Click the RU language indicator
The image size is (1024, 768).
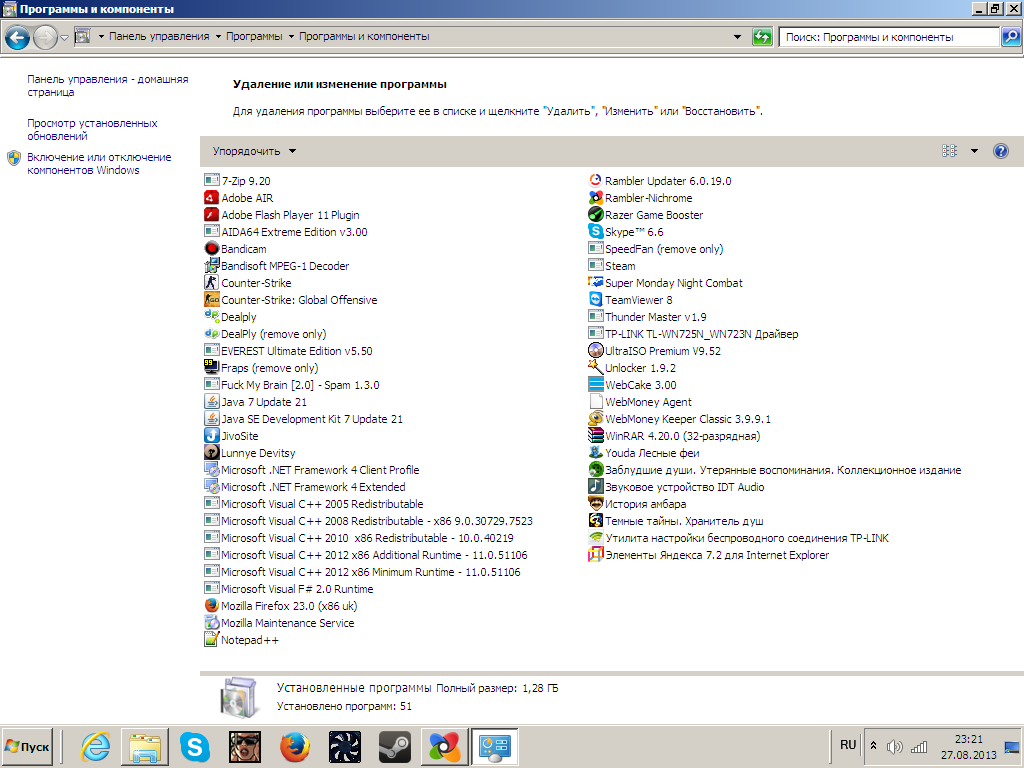pyautogui.click(x=848, y=745)
